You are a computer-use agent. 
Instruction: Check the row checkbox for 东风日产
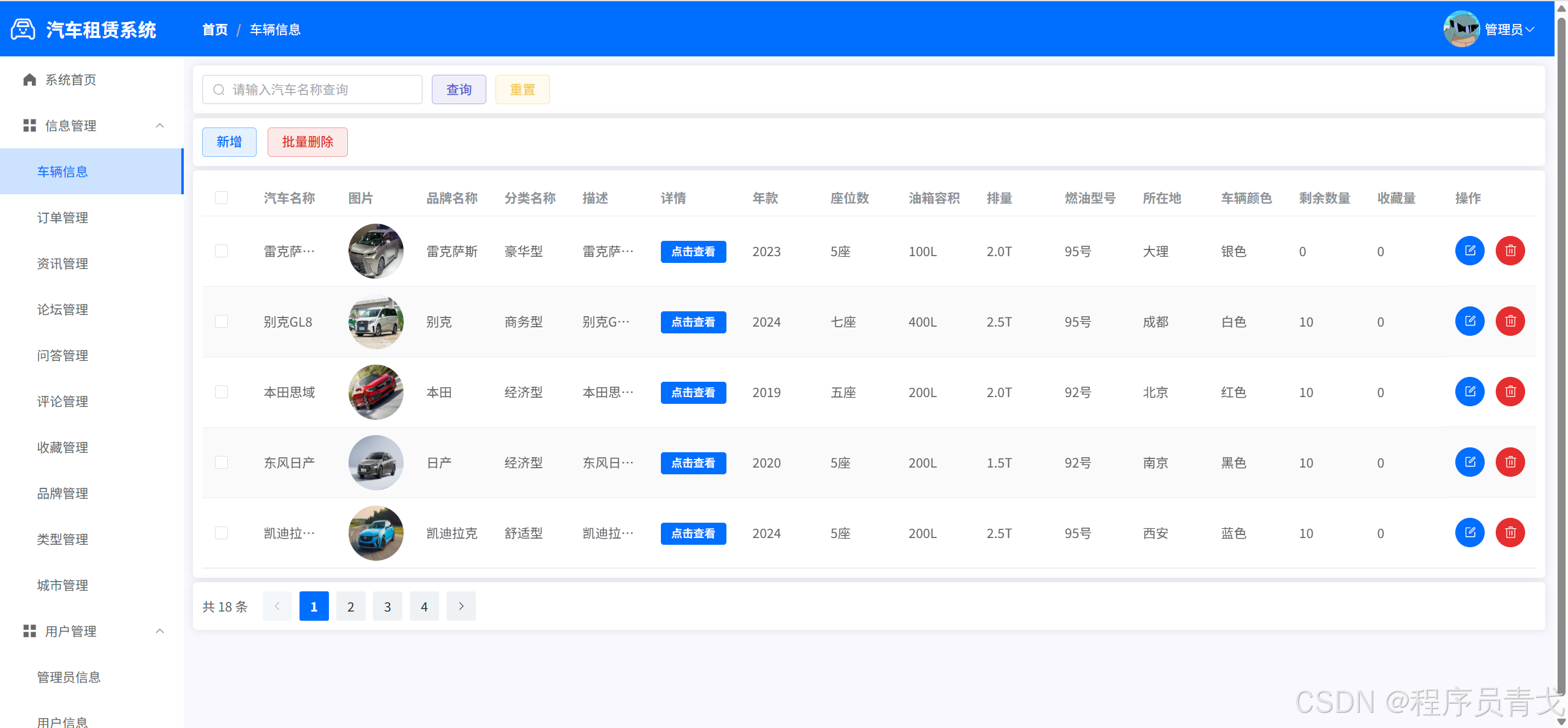point(221,462)
